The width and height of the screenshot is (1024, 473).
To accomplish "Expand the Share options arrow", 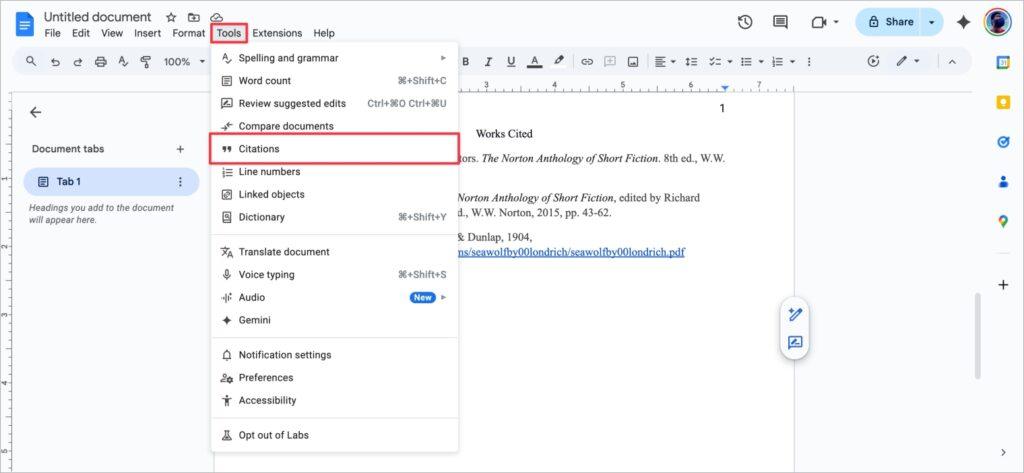I will pyautogui.click(x=932, y=22).
